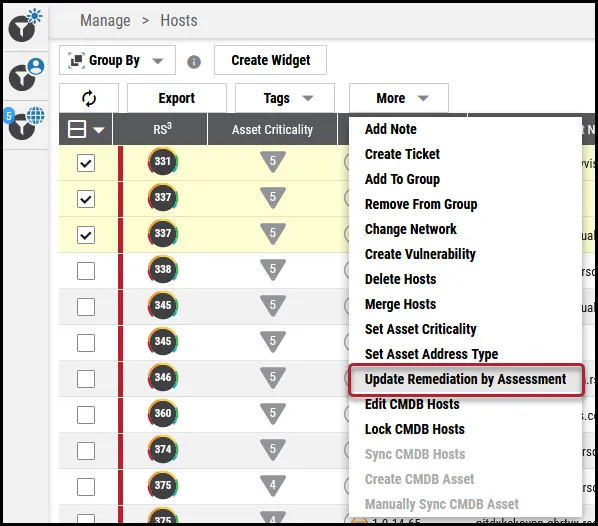Open the global filter icon with badge 5

coord(25,123)
